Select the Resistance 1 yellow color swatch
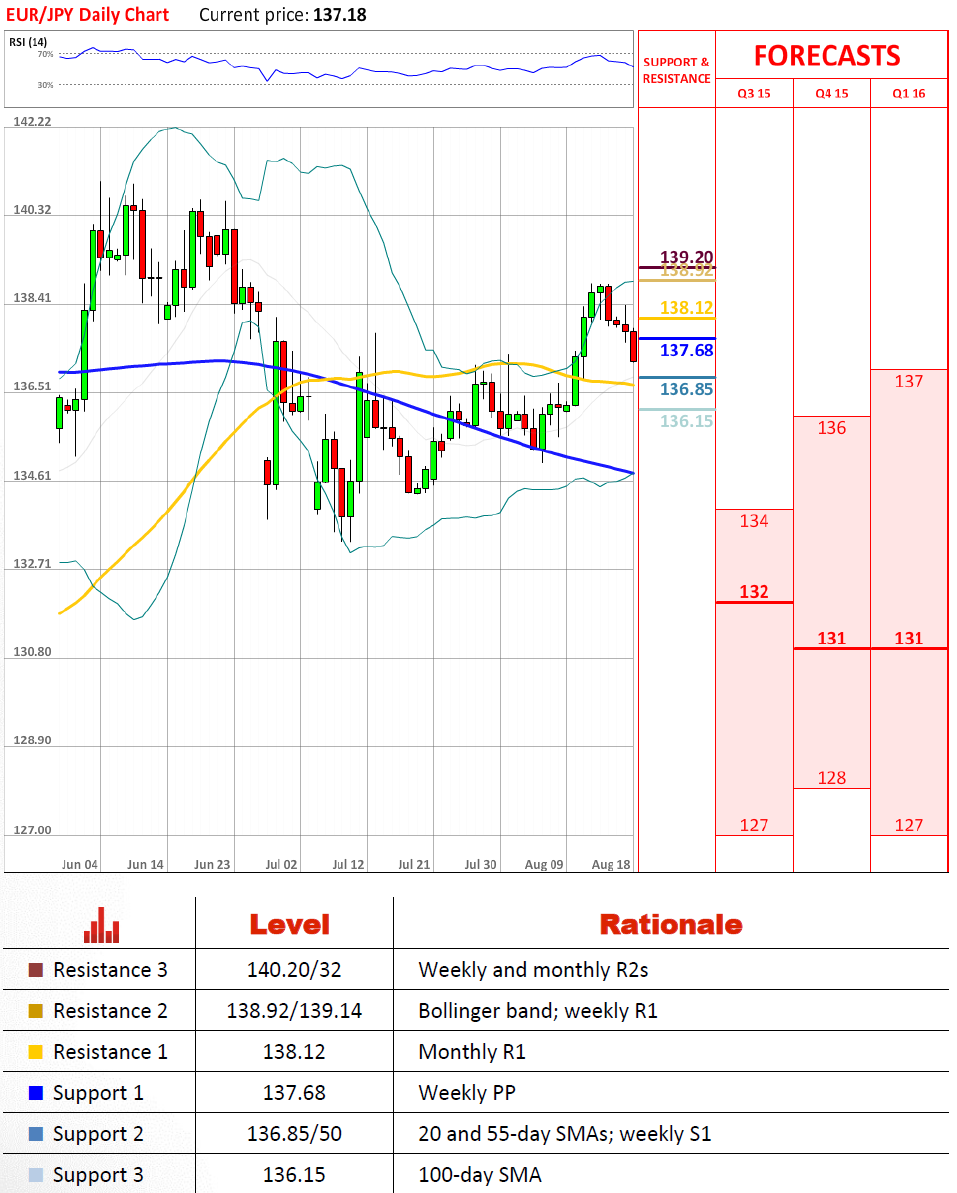Viewport: 957px width, 1193px height. tap(36, 1052)
